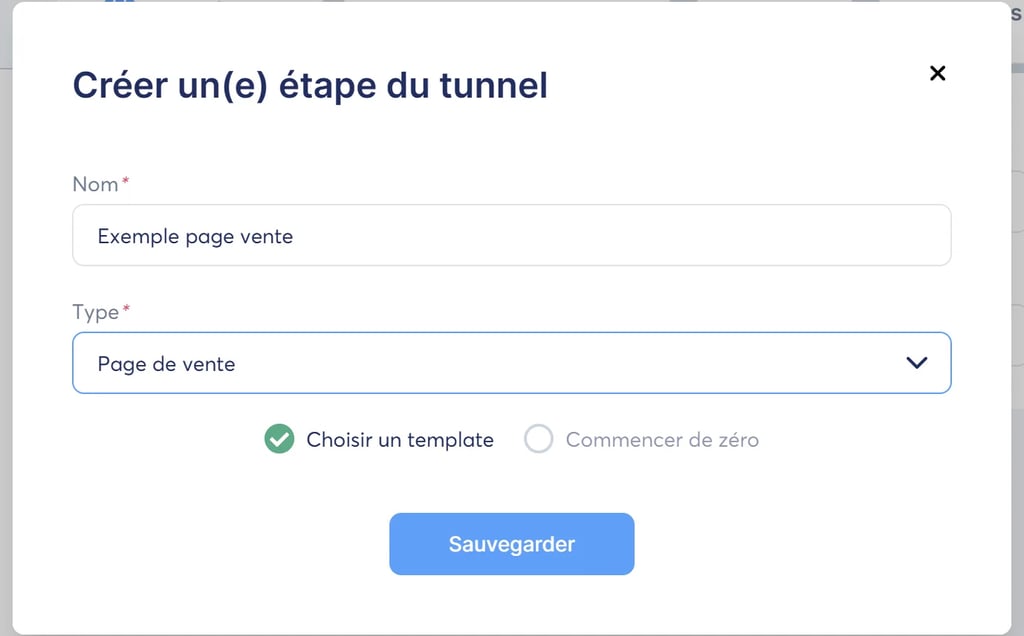Image resolution: width=1024 pixels, height=636 pixels.
Task: Click inside the 'Exemple page vente' name field
Action: click(512, 235)
